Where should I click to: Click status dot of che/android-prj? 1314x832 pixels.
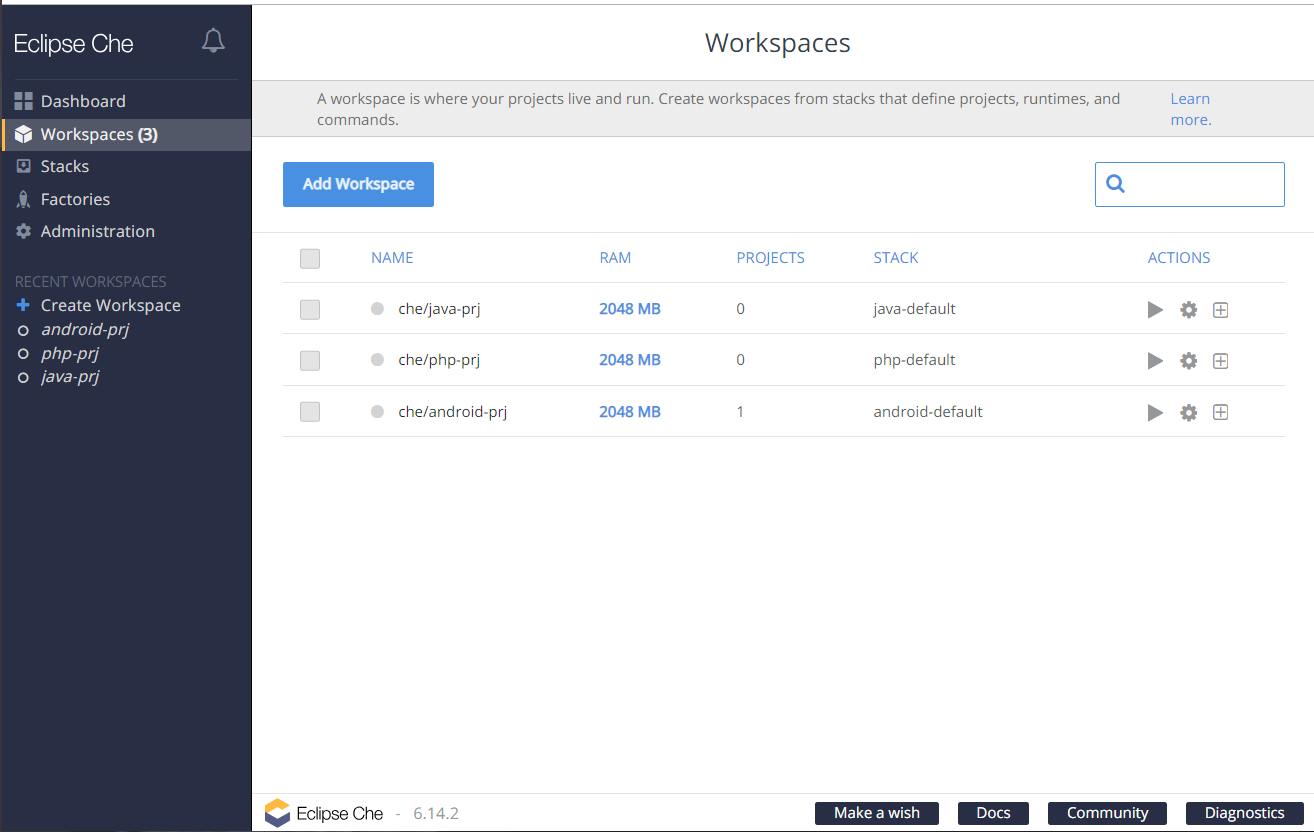tap(377, 411)
